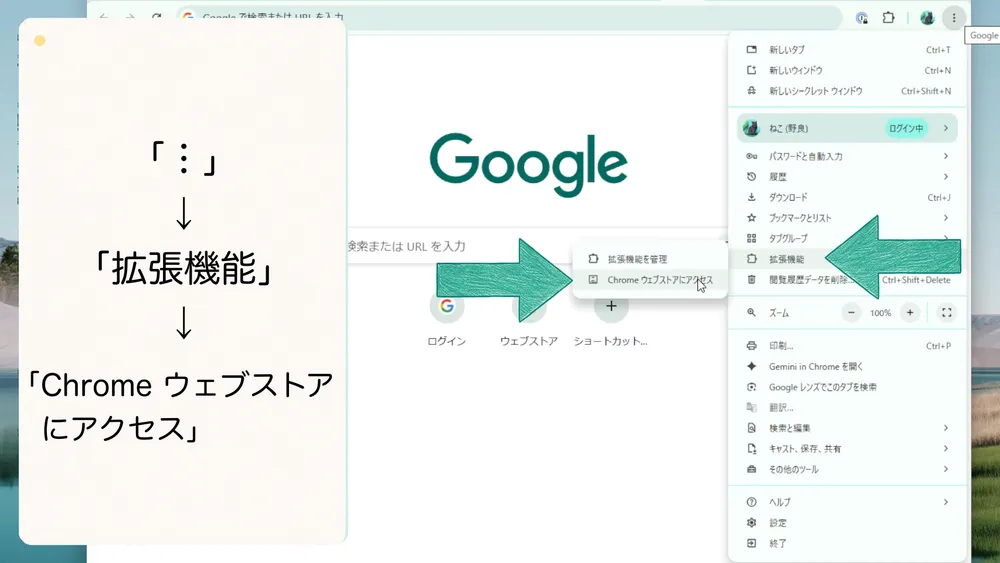Click the printer icon beside 印刷
1000x563 pixels.
click(x=751, y=346)
